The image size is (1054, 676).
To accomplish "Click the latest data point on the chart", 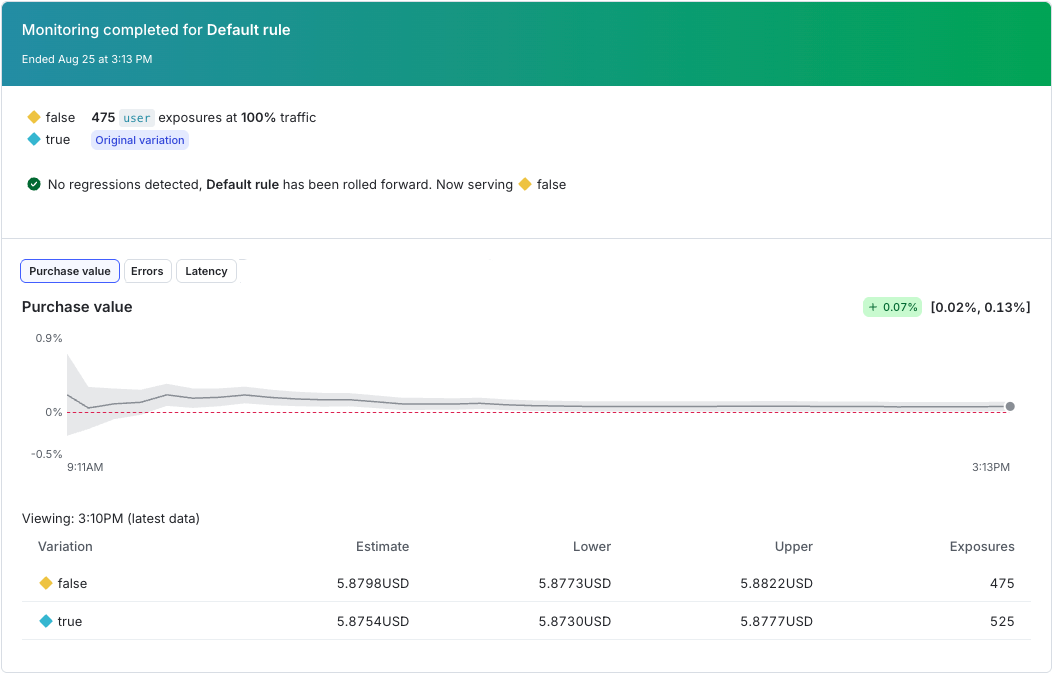I will point(1010,406).
